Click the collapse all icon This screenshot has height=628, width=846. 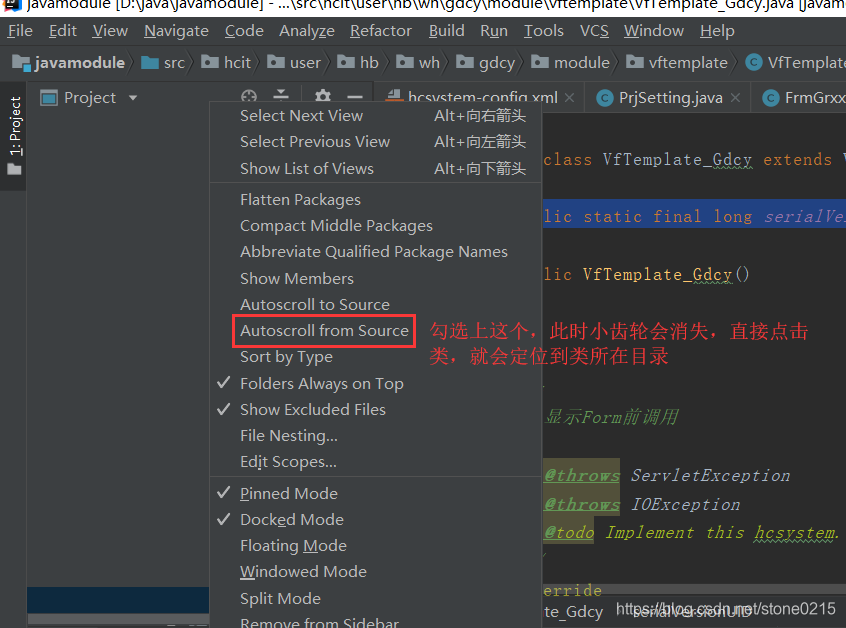point(281,96)
